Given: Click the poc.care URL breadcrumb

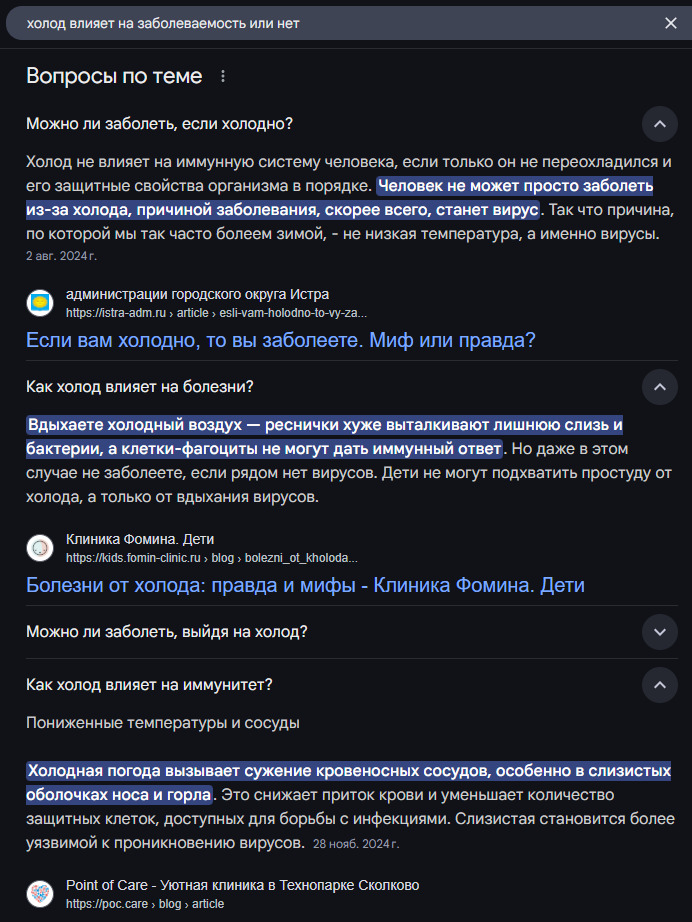Looking at the screenshot, I should click(144, 904).
